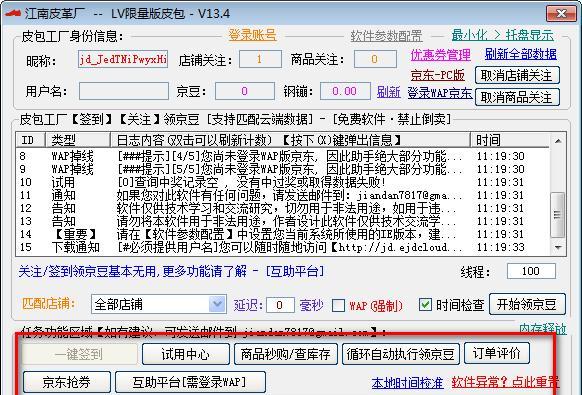Click 内存释放 link
This screenshot has height=395, width=582.
click(x=543, y=329)
